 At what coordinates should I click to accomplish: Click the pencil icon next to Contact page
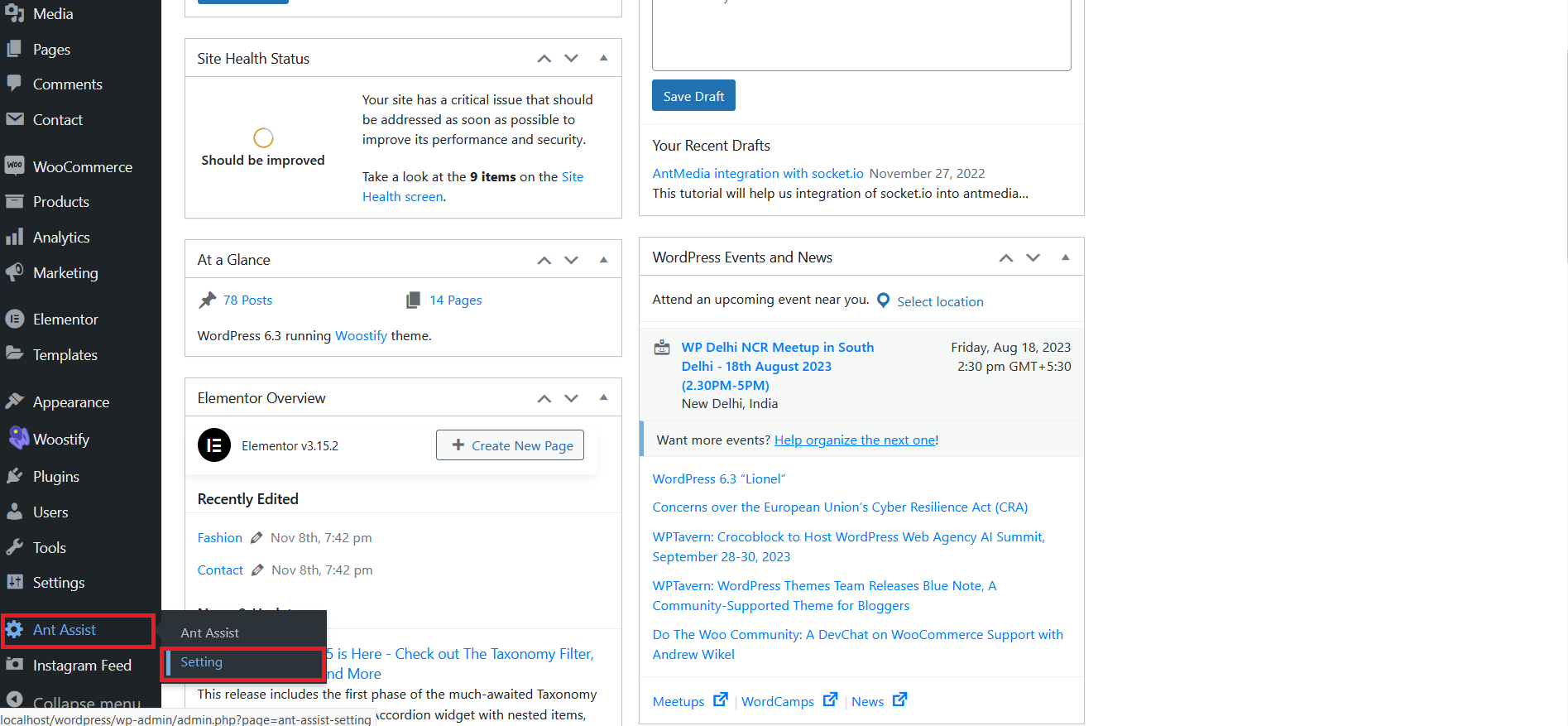pos(257,570)
